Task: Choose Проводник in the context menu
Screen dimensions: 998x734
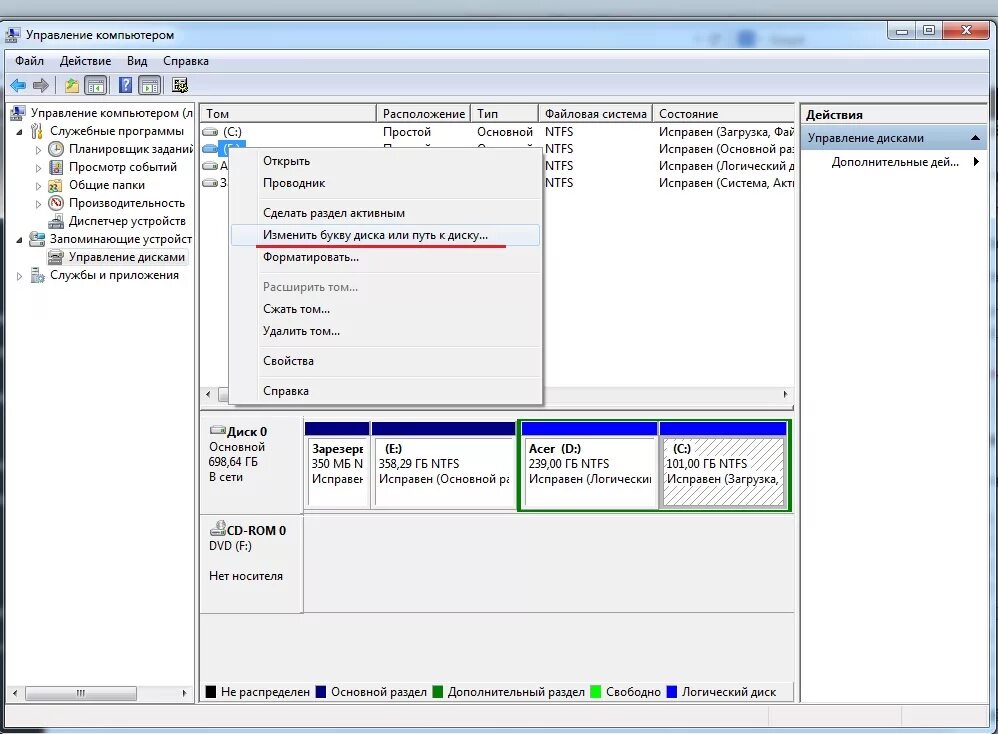Action: 385,183
